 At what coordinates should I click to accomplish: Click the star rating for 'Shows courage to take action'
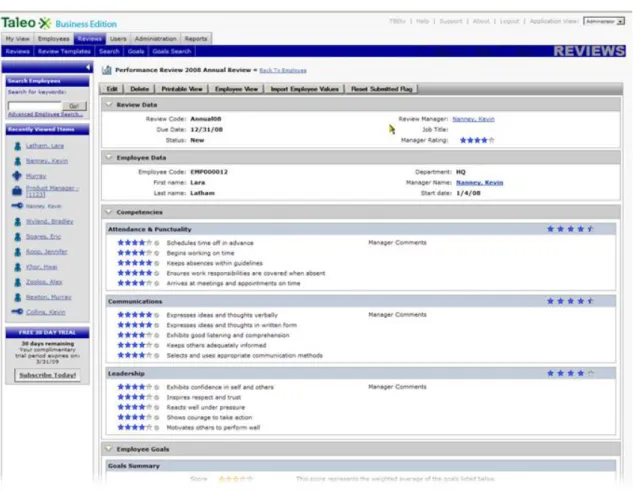click(x=135, y=417)
